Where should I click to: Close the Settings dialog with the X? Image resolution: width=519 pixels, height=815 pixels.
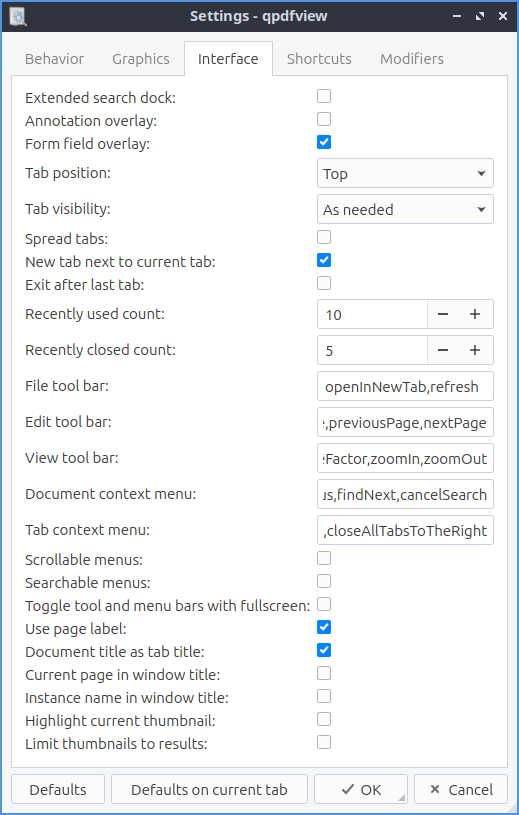pos(502,16)
